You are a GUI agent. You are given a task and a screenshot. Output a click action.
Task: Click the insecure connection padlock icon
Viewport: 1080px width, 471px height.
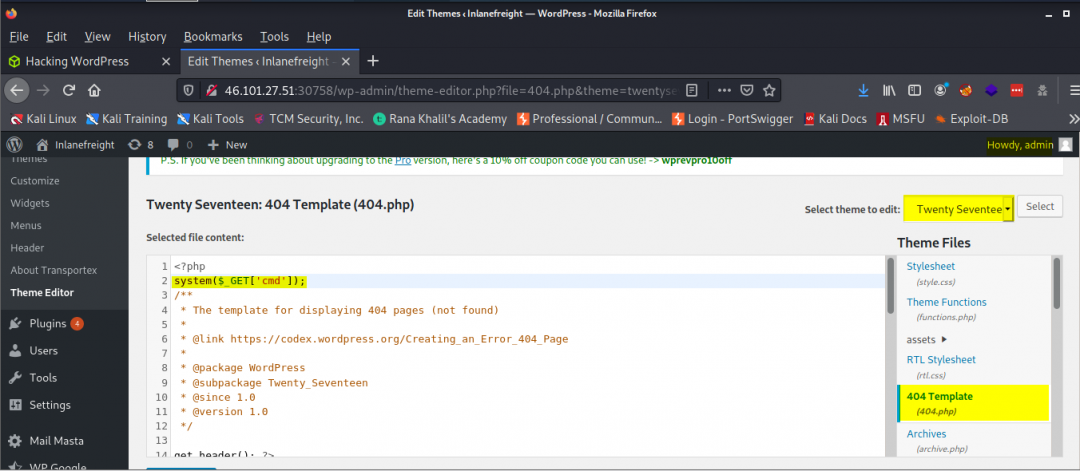point(211,90)
